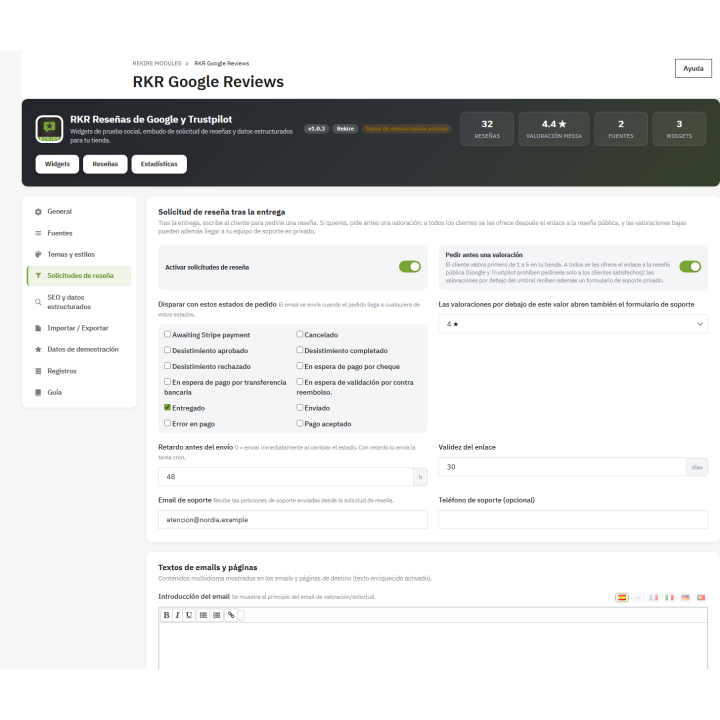Click the Estadísticas button
Image resolution: width=720 pixels, height=720 pixels.
159,164
